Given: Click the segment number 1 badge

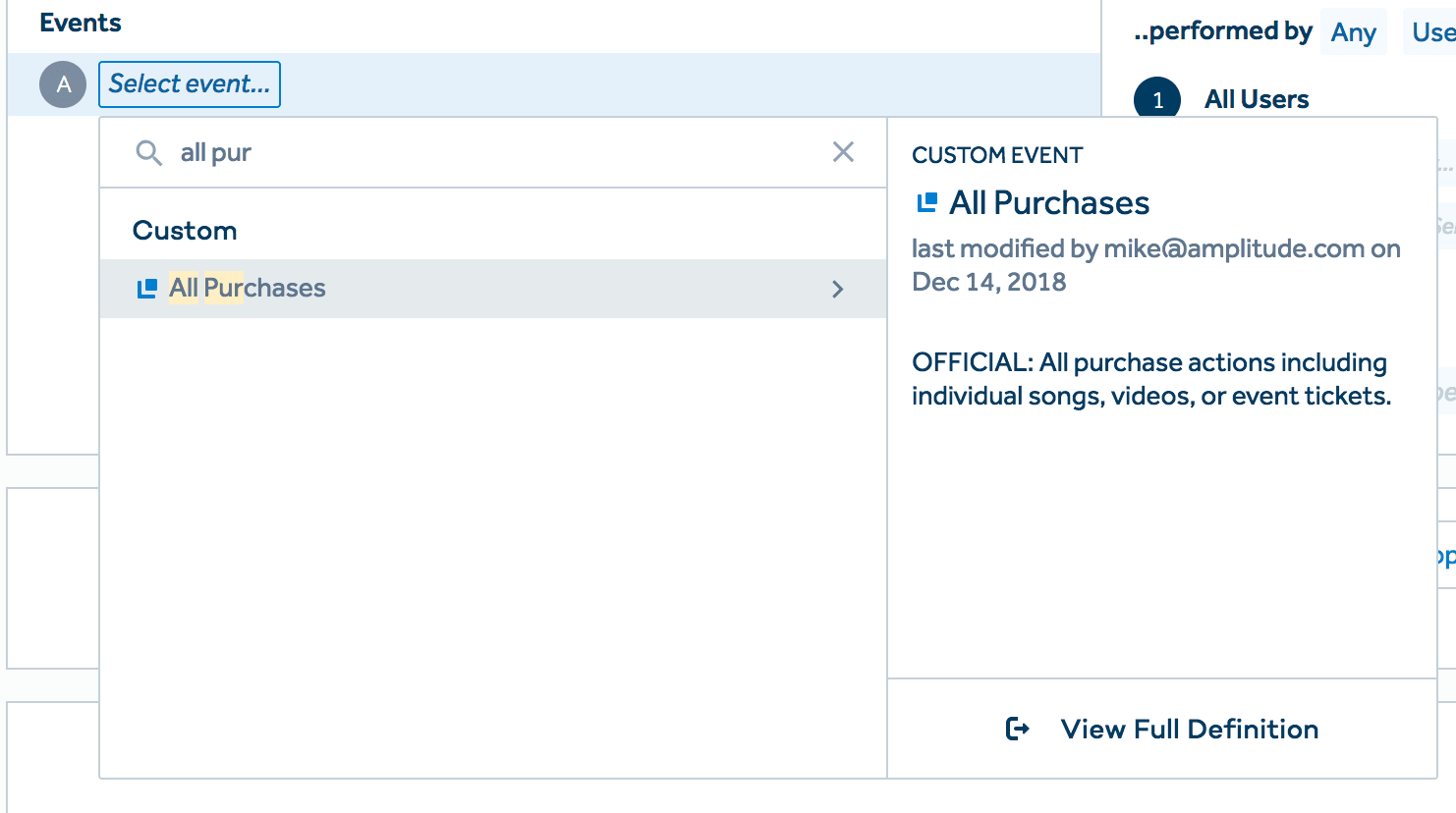Looking at the screenshot, I should tap(1157, 99).
